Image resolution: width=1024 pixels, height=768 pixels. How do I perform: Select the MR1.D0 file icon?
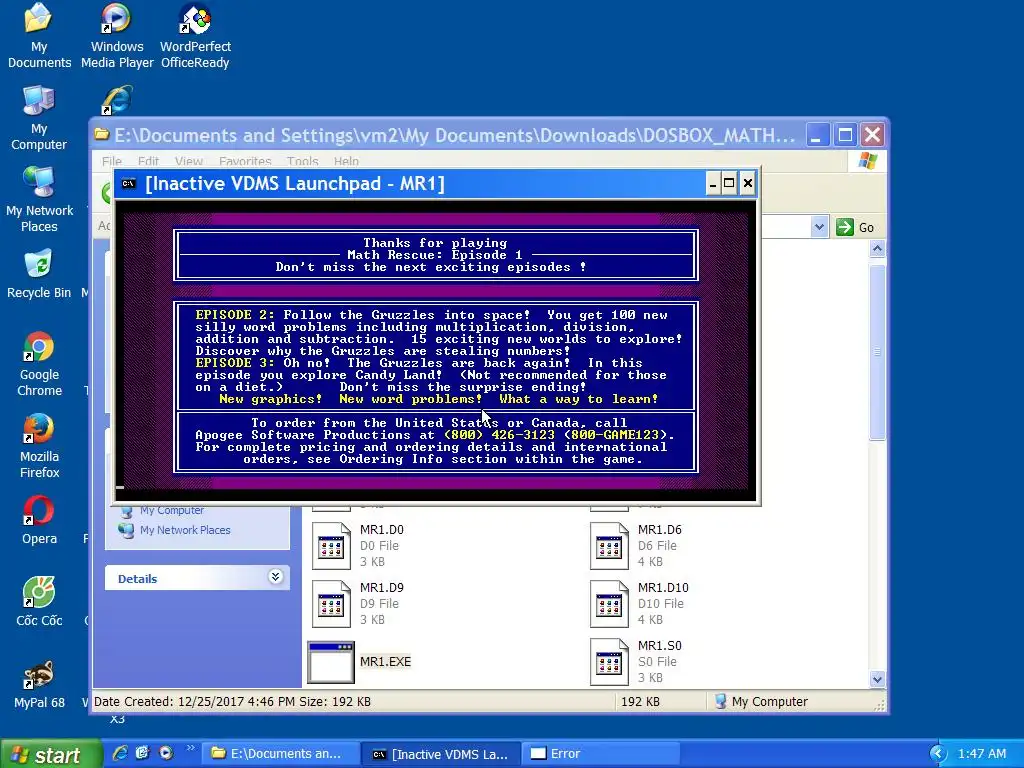331,546
